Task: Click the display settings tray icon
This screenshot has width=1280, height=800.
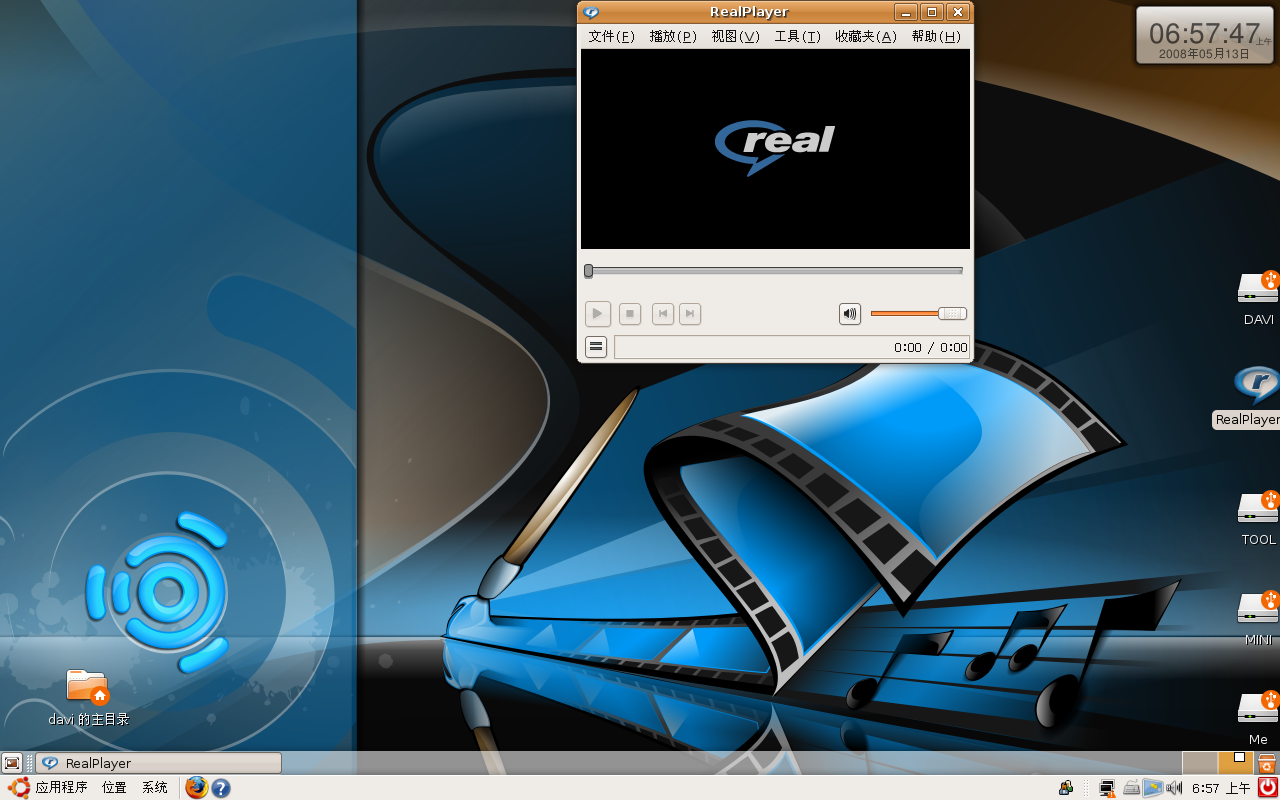Action: (x=1153, y=788)
